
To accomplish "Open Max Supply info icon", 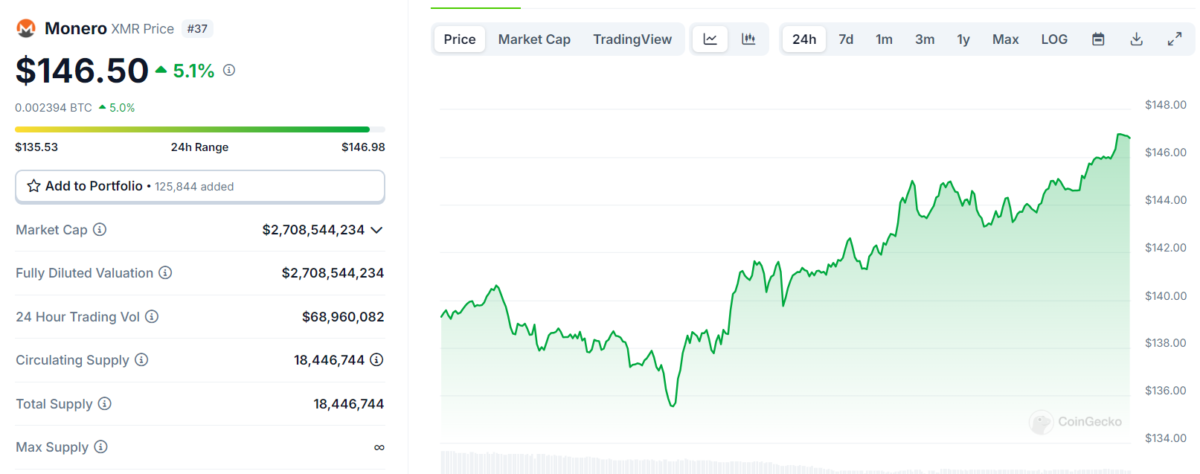I will pos(100,447).
